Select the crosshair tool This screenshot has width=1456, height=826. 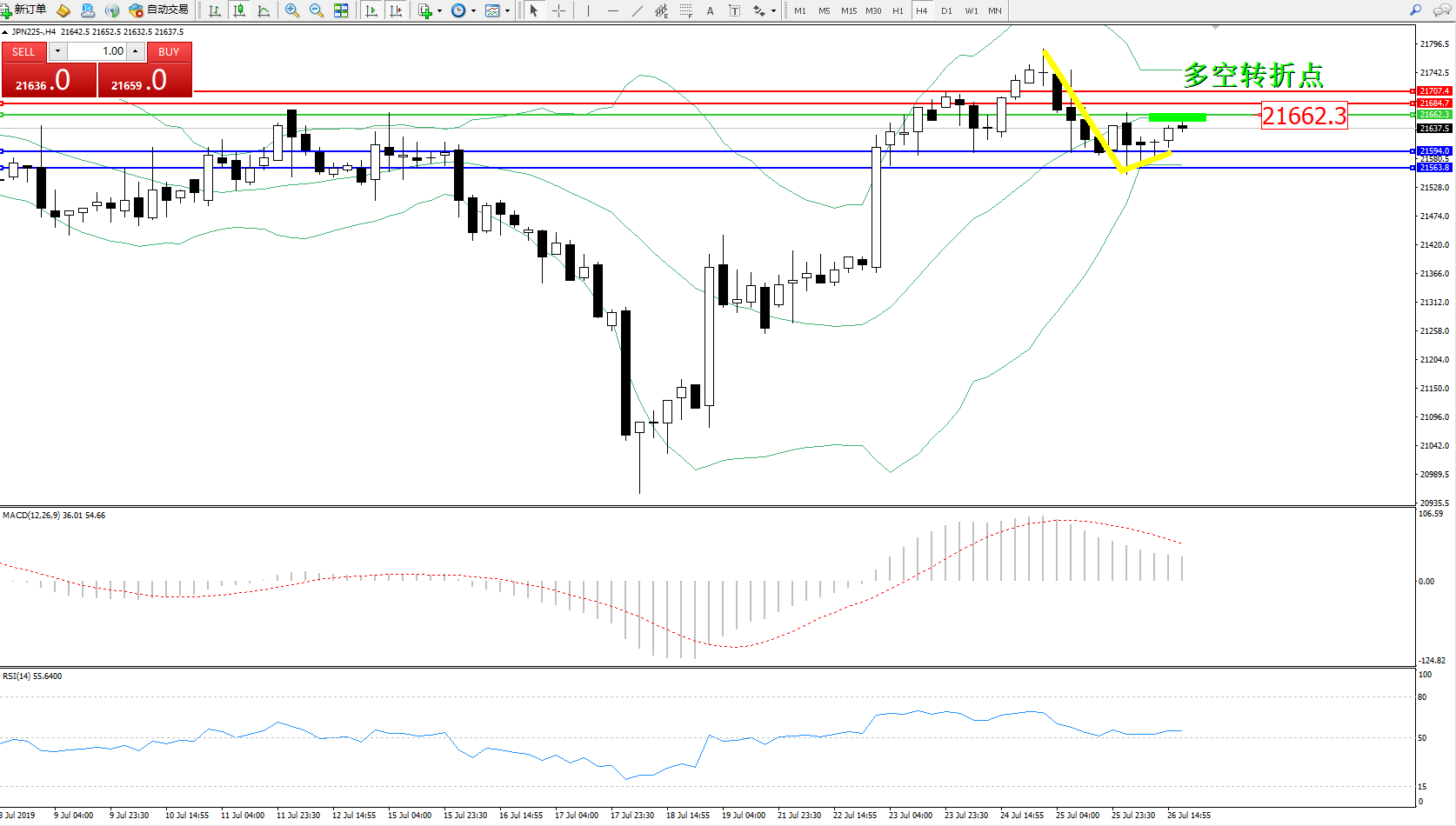(x=559, y=11)
